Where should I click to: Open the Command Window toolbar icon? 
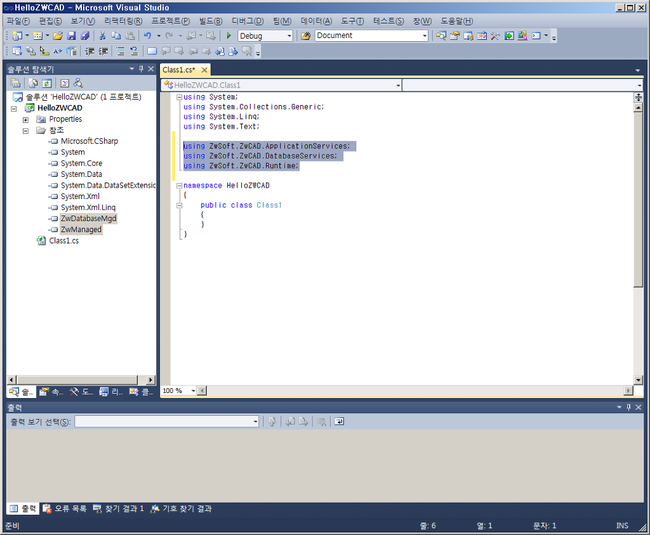pyautogui.click(x=536, y=36)
